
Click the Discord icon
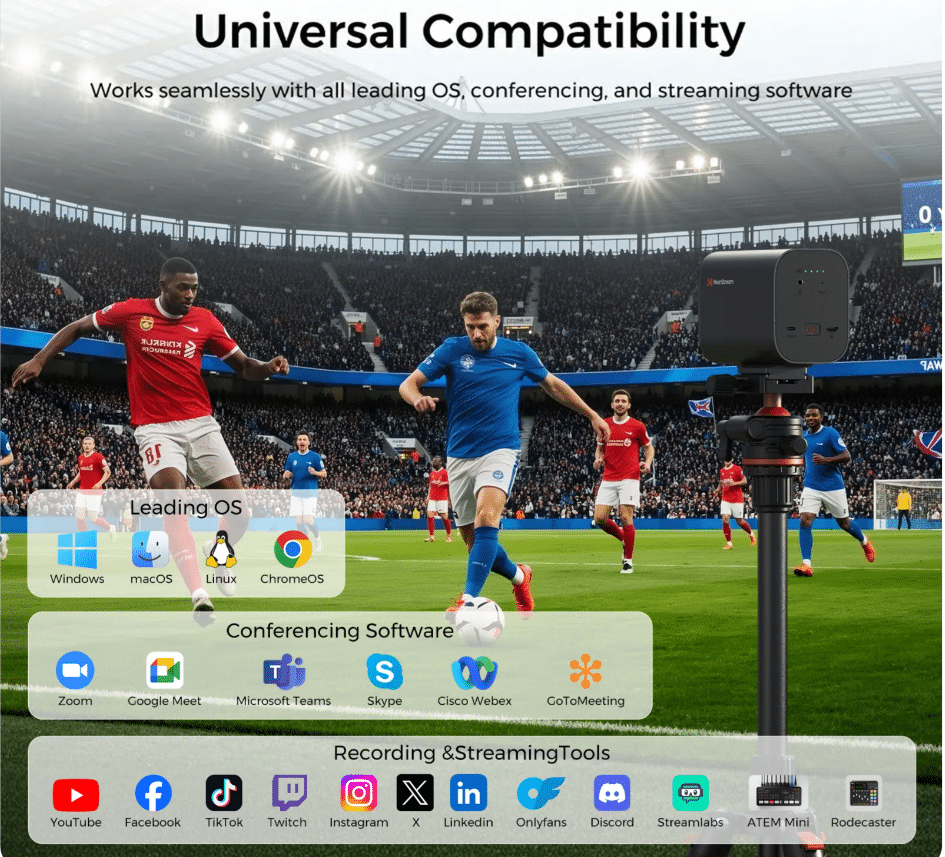[612, 793]
